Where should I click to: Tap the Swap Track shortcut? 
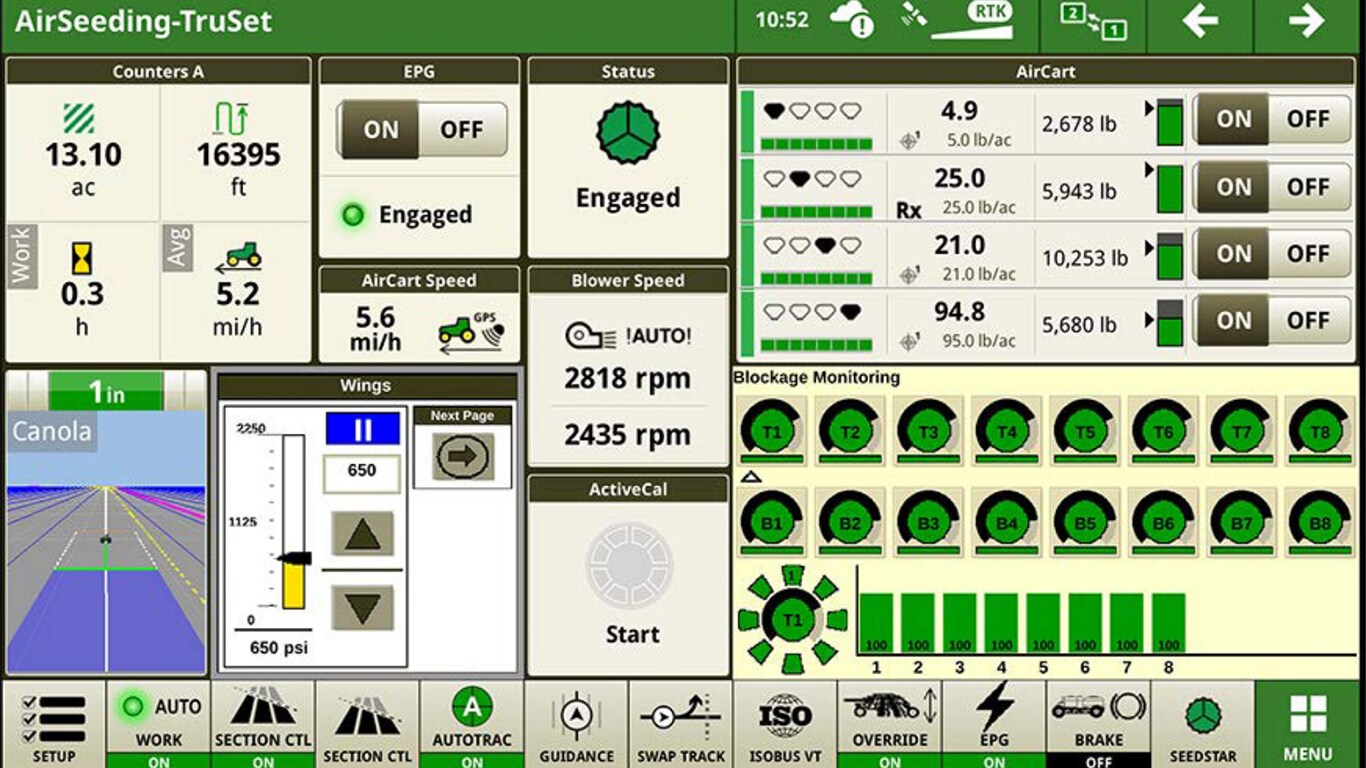(680, 724)
